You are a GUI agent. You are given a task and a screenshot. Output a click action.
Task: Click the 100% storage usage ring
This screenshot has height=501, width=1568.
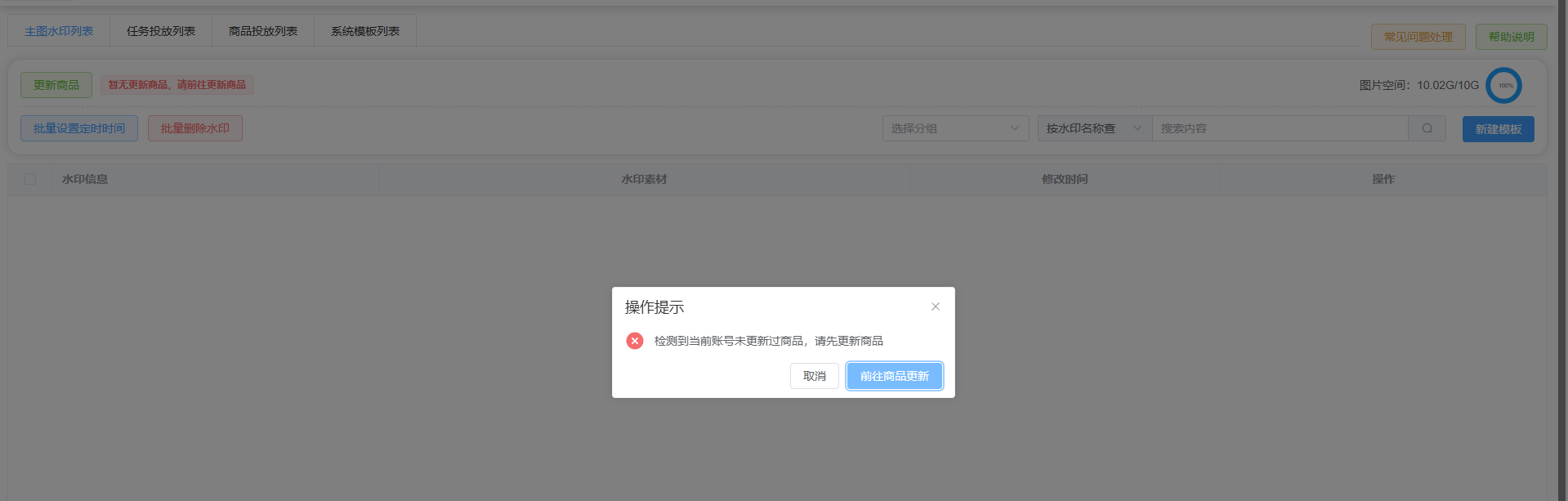(1503, 85)
